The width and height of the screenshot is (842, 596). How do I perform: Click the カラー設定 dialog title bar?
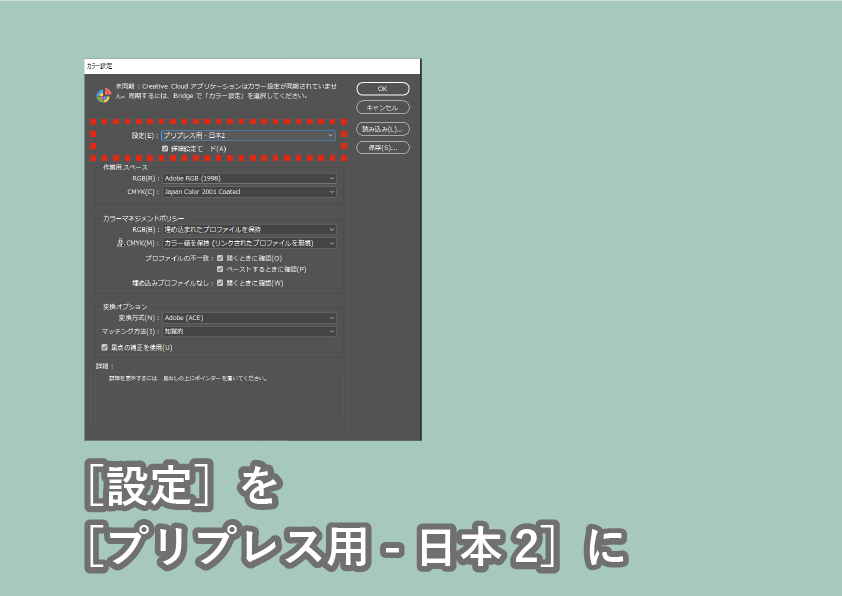click(x=252, y=66)
